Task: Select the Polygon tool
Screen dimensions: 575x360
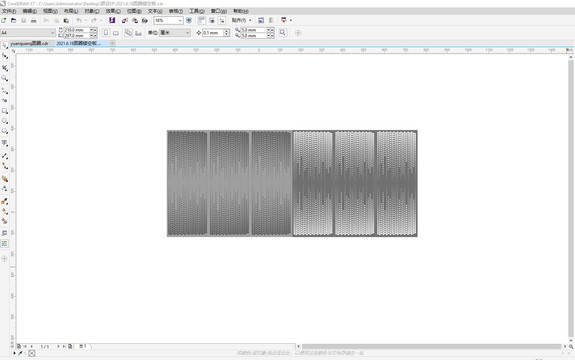Action: point(4,131)
